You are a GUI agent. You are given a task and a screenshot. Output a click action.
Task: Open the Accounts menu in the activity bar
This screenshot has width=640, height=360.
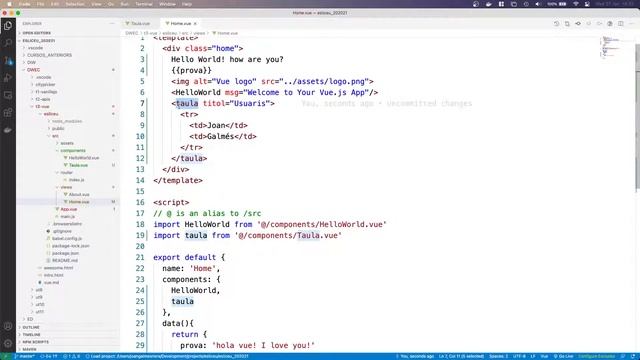point(8,326)
